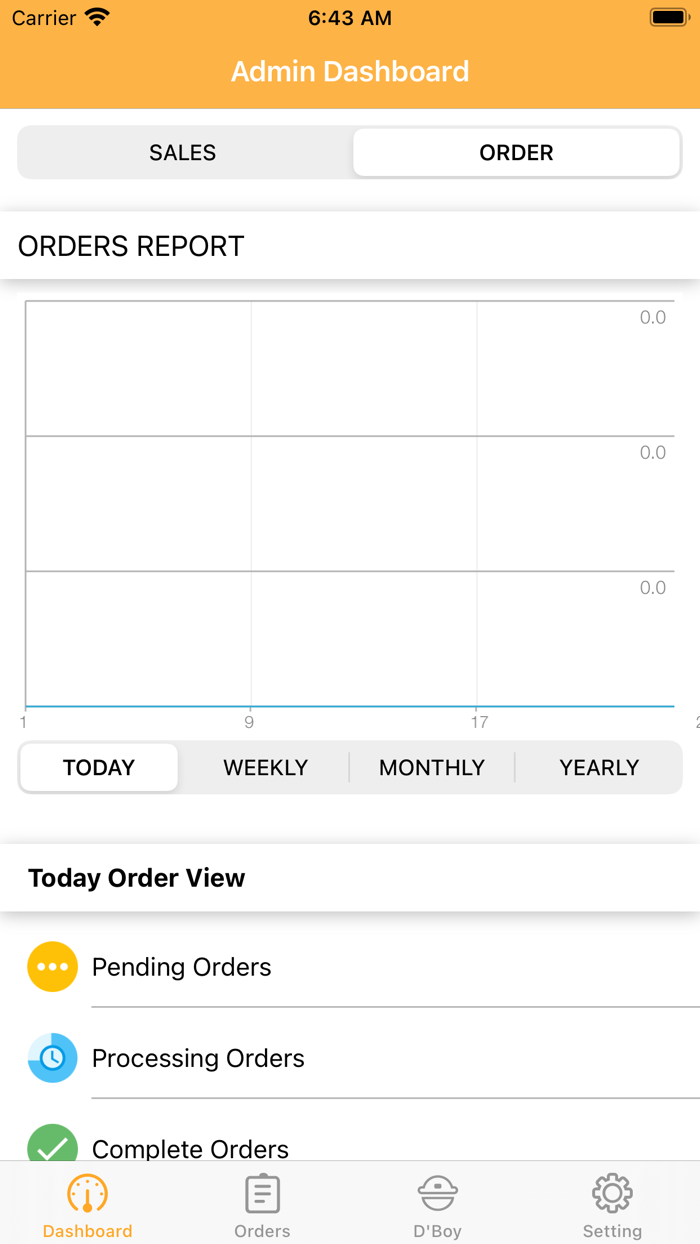This screenshot has width=700, height=1244.
Task: Tap the ORDERS REPORT heading
Action: coord(131,246)
